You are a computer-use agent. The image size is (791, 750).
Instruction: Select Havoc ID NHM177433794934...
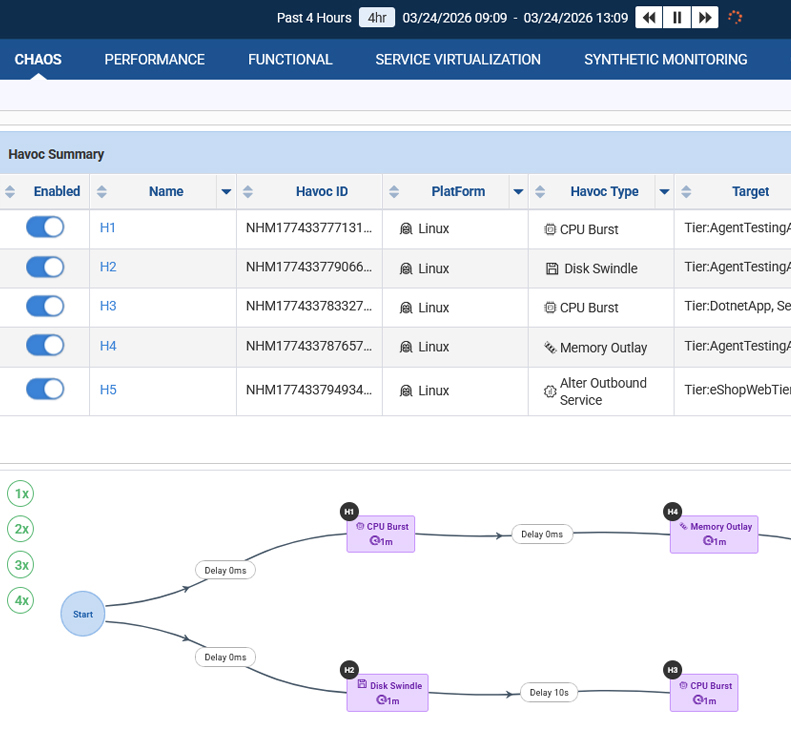click(x=309, y=390)
